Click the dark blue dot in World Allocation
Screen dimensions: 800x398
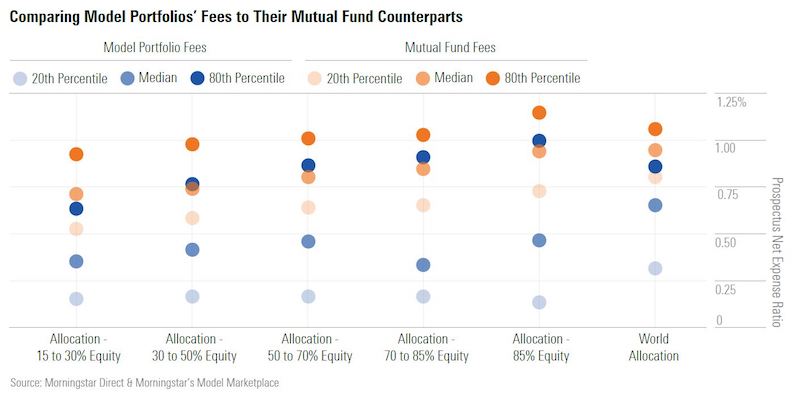click(x=655, y=167)
